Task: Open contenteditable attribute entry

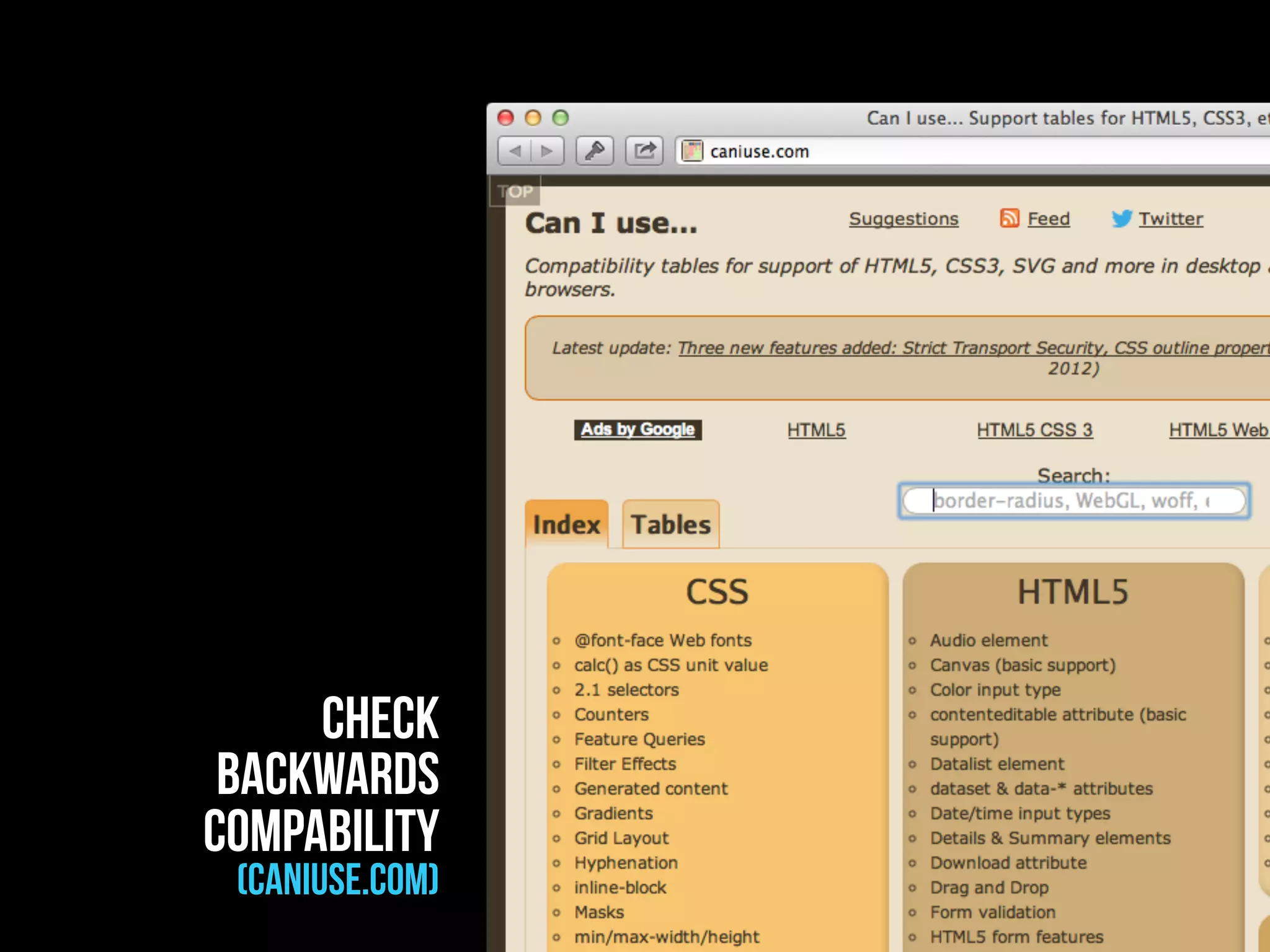Action: [1058, 727]
